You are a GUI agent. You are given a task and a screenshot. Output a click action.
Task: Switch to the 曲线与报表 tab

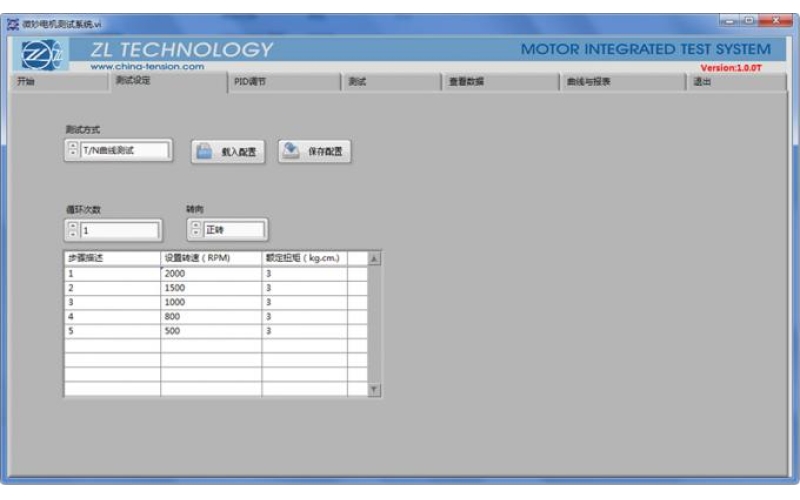click(623, 82)
